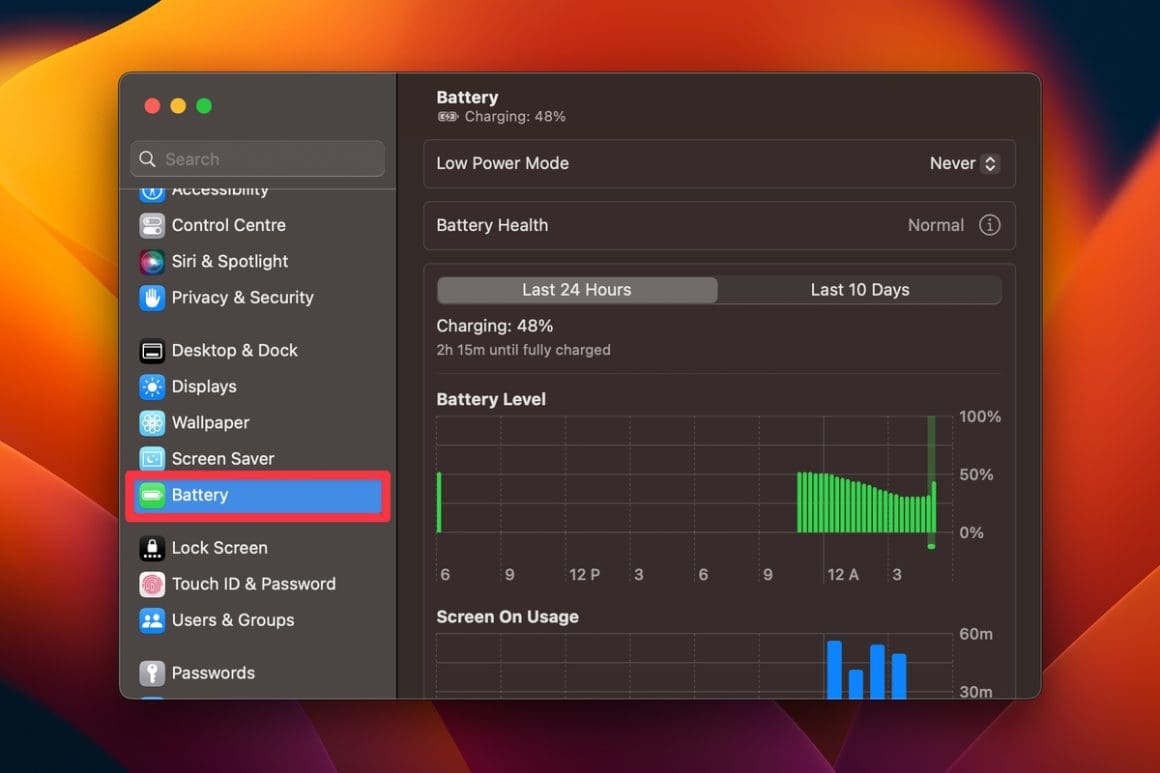
Task: Select the Users & Groups icon
Action: 152,620
